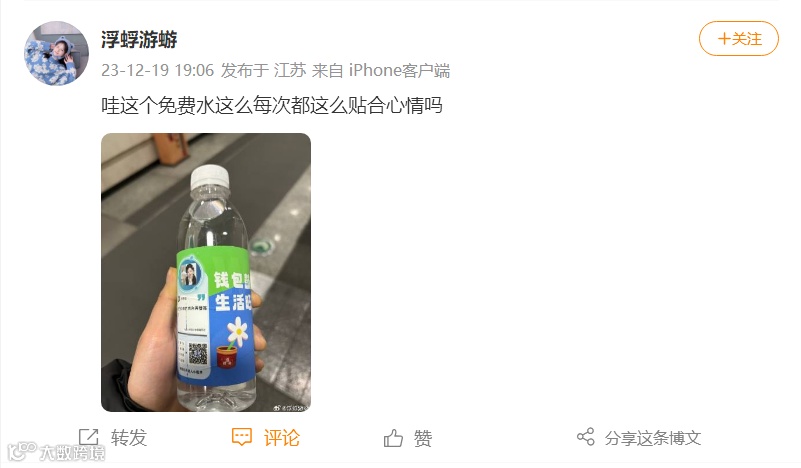Click the orange comment bubble icon
The height and width of the screenshot is (468, 801).
pos(242,437)
